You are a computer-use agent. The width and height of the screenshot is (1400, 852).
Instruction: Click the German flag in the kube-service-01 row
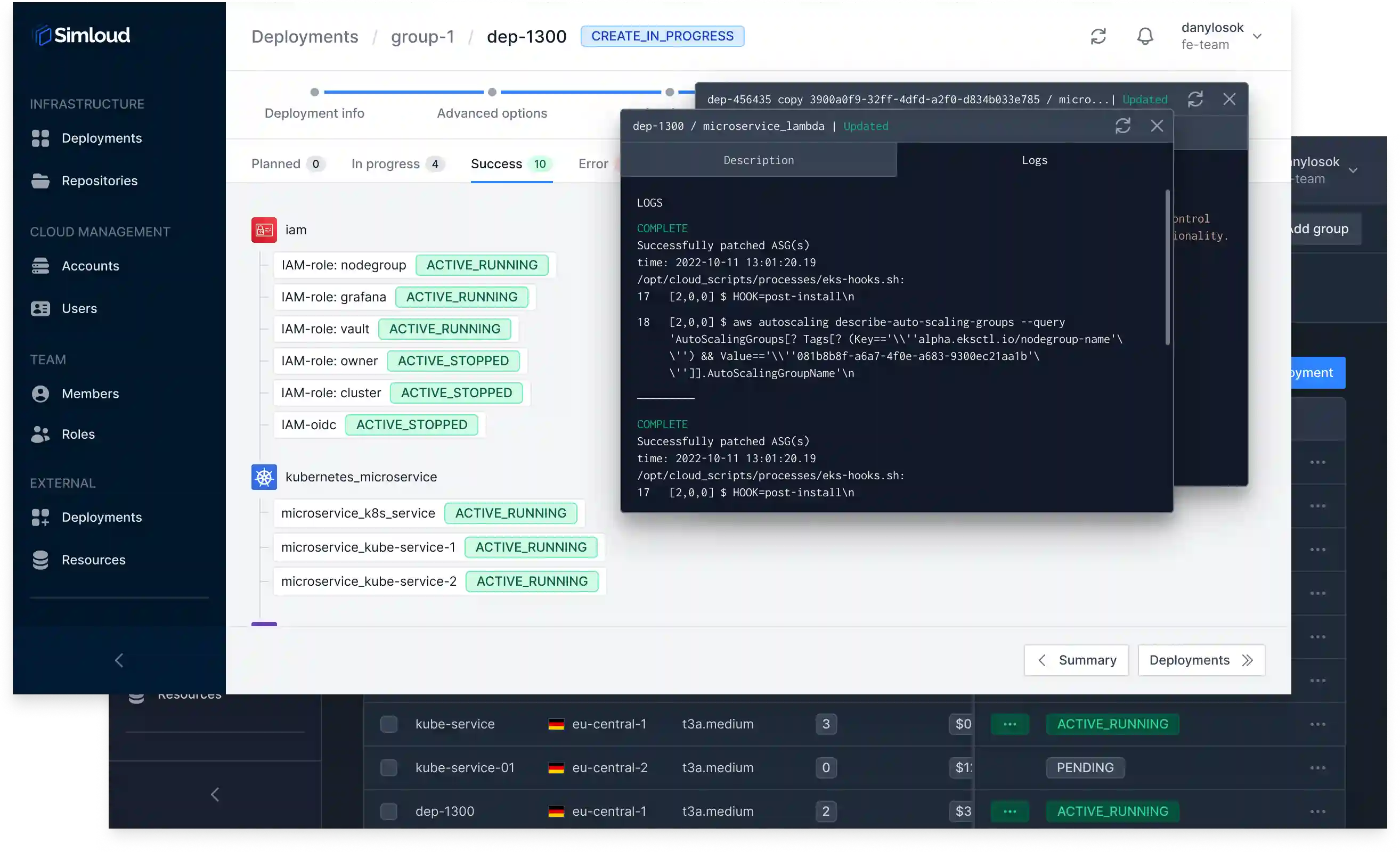click(556, 768)
